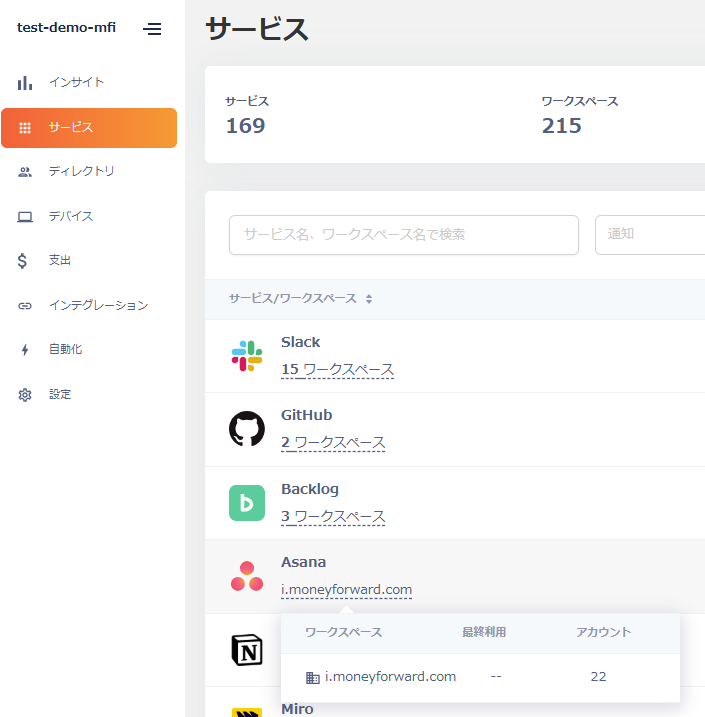Image resolution: width=705 pixels, height=717 pixels.
Task: Expand GitHub 2 ワークスペース link
Action: click(333, 443)
